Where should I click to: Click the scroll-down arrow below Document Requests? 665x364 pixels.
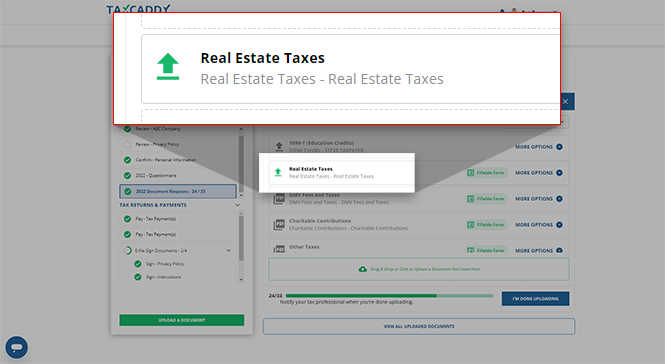pos(241,195)
